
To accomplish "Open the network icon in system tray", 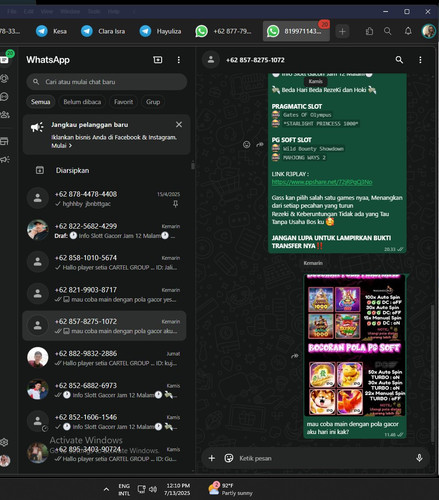I will (x=141, y=489).
